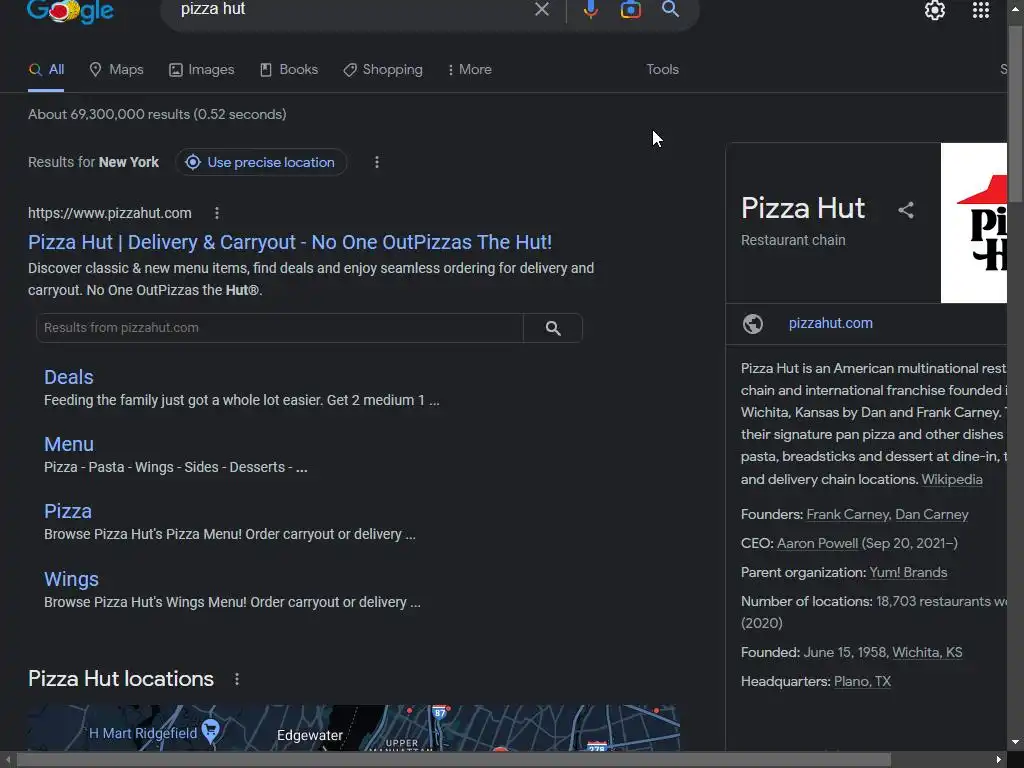Viewport: 1024px width, 768px height.
Task: Open Yum! Brands parent organization link
Action: [x=908, y=573]
